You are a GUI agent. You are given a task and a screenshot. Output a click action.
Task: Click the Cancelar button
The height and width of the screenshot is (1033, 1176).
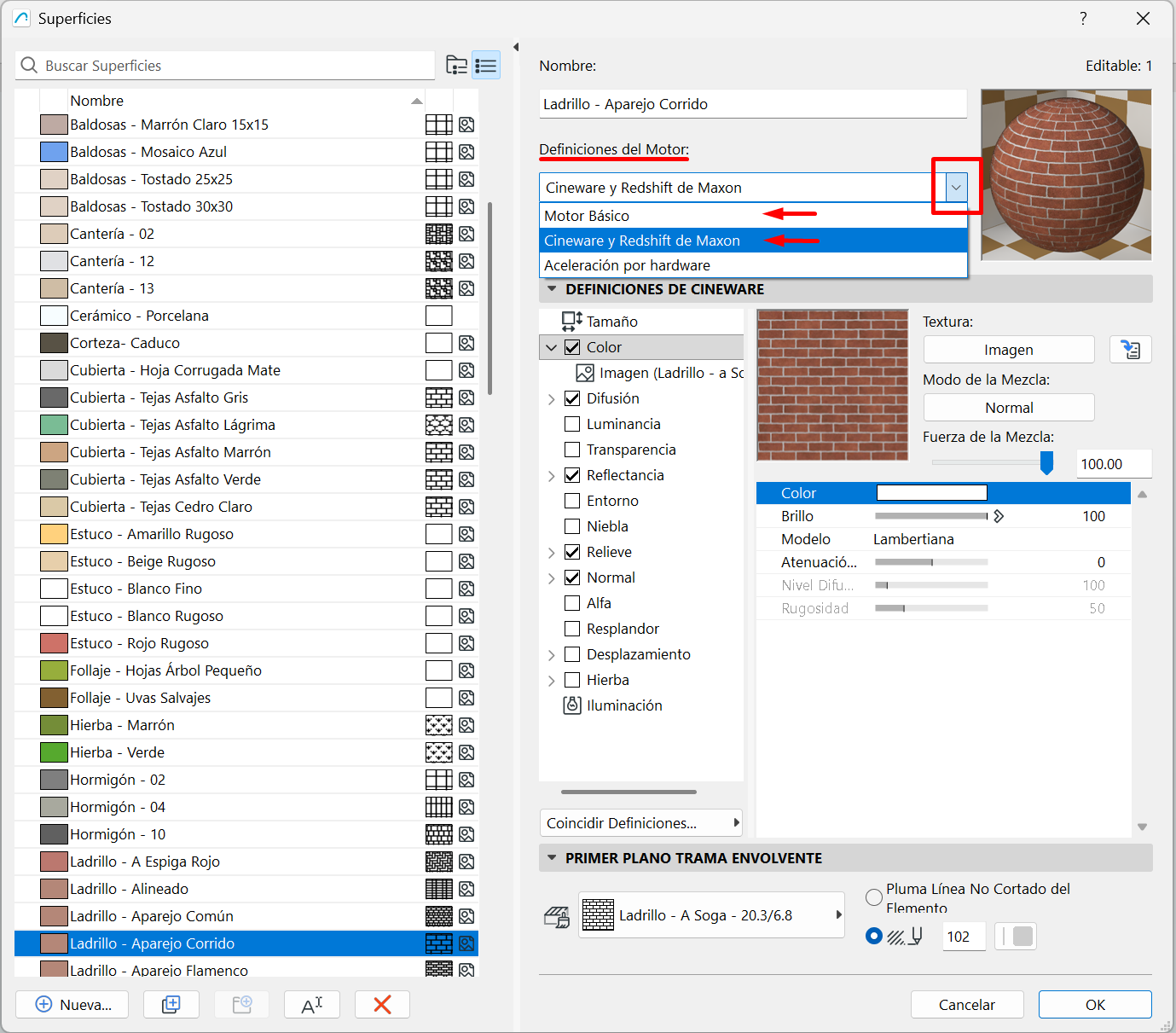(966, 1005)
